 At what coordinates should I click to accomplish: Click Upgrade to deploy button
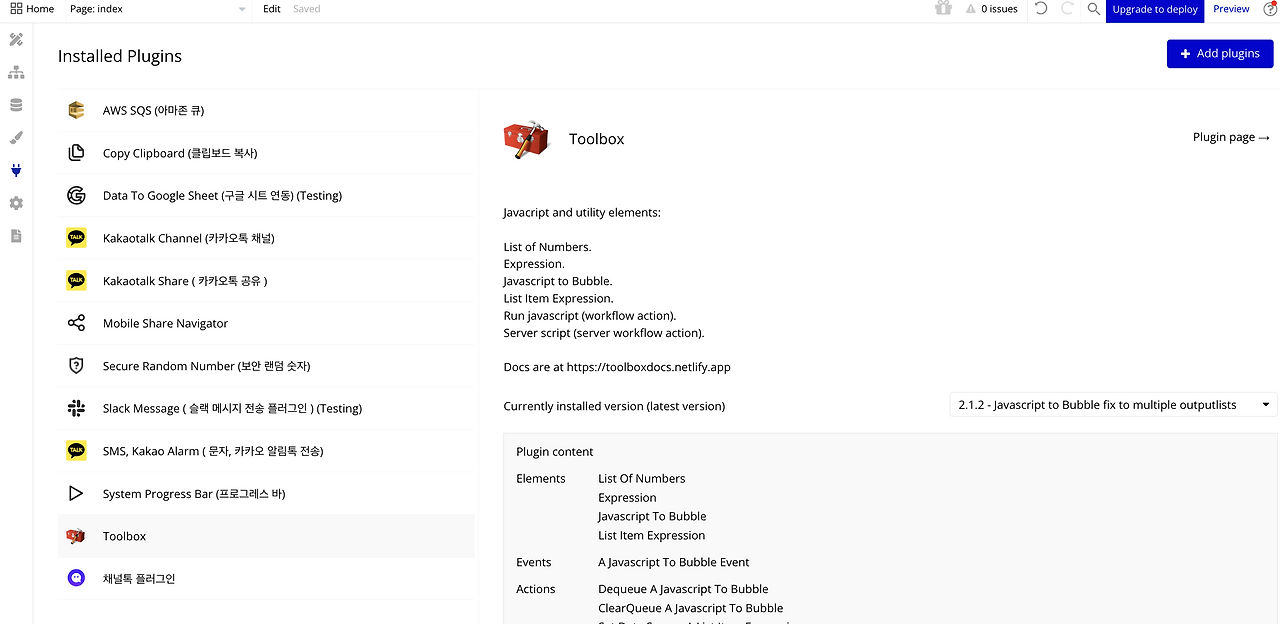coord(1154,9)
